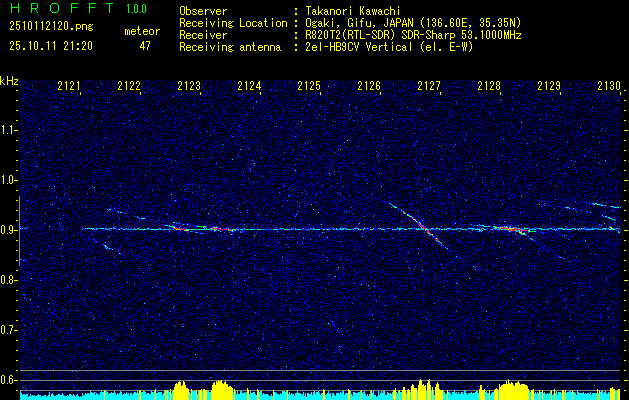Click the 2130 time marker
Image resolution: width=629 pixels, height=400 pixels.
[609, 85]
